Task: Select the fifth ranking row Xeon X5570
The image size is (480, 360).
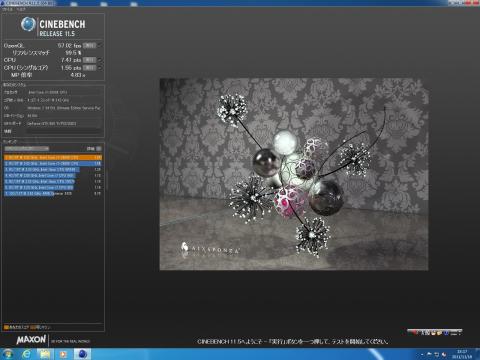Action: coord(53,181)
